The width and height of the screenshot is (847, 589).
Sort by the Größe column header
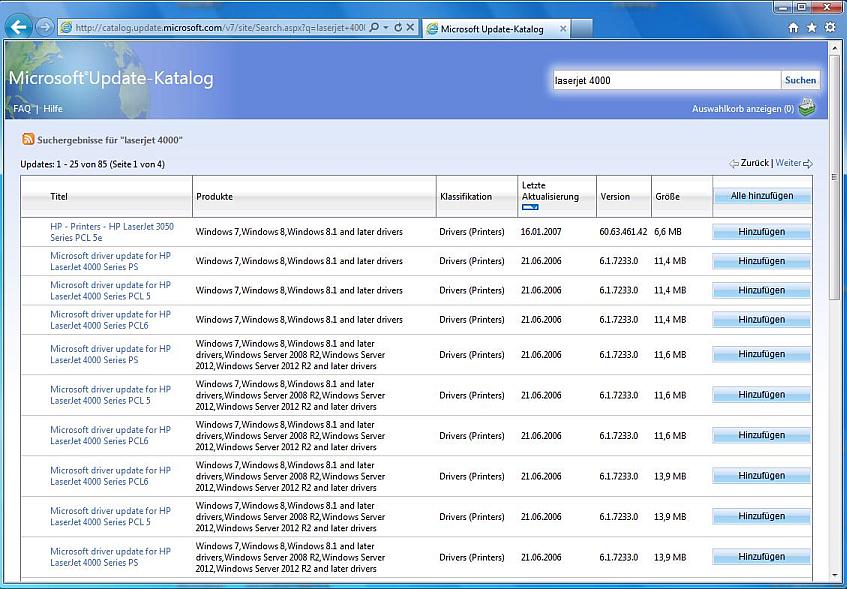667,197
